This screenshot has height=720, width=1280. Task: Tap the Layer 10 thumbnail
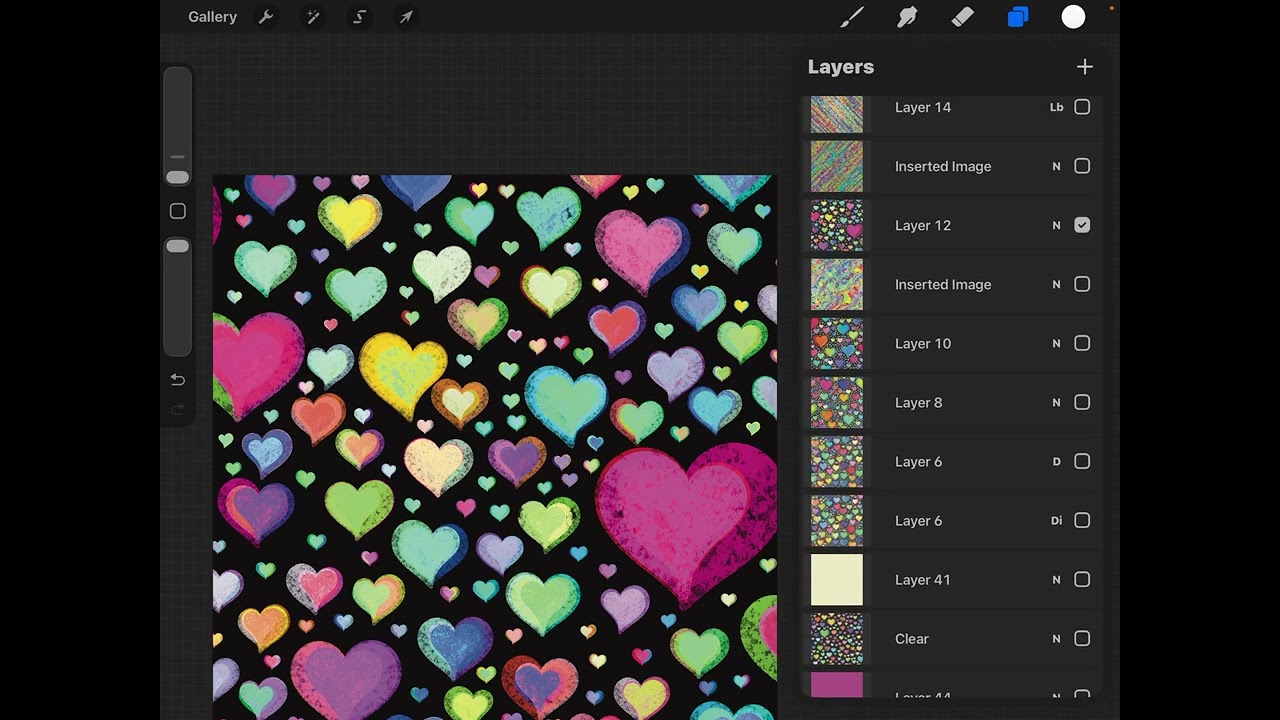point(836,343)
